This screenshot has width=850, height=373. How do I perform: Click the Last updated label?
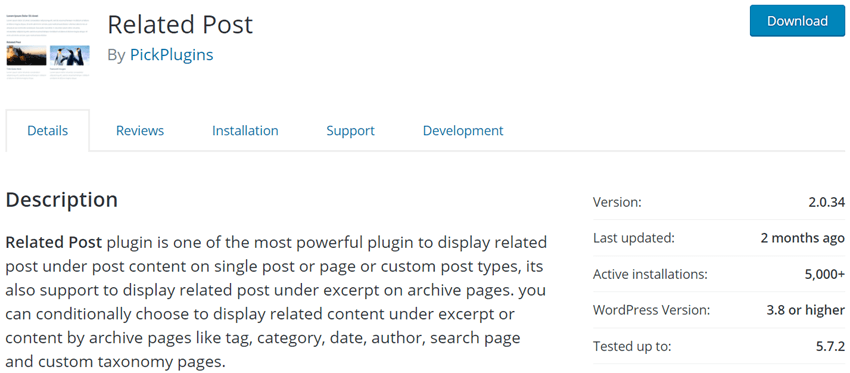point(634,239)
